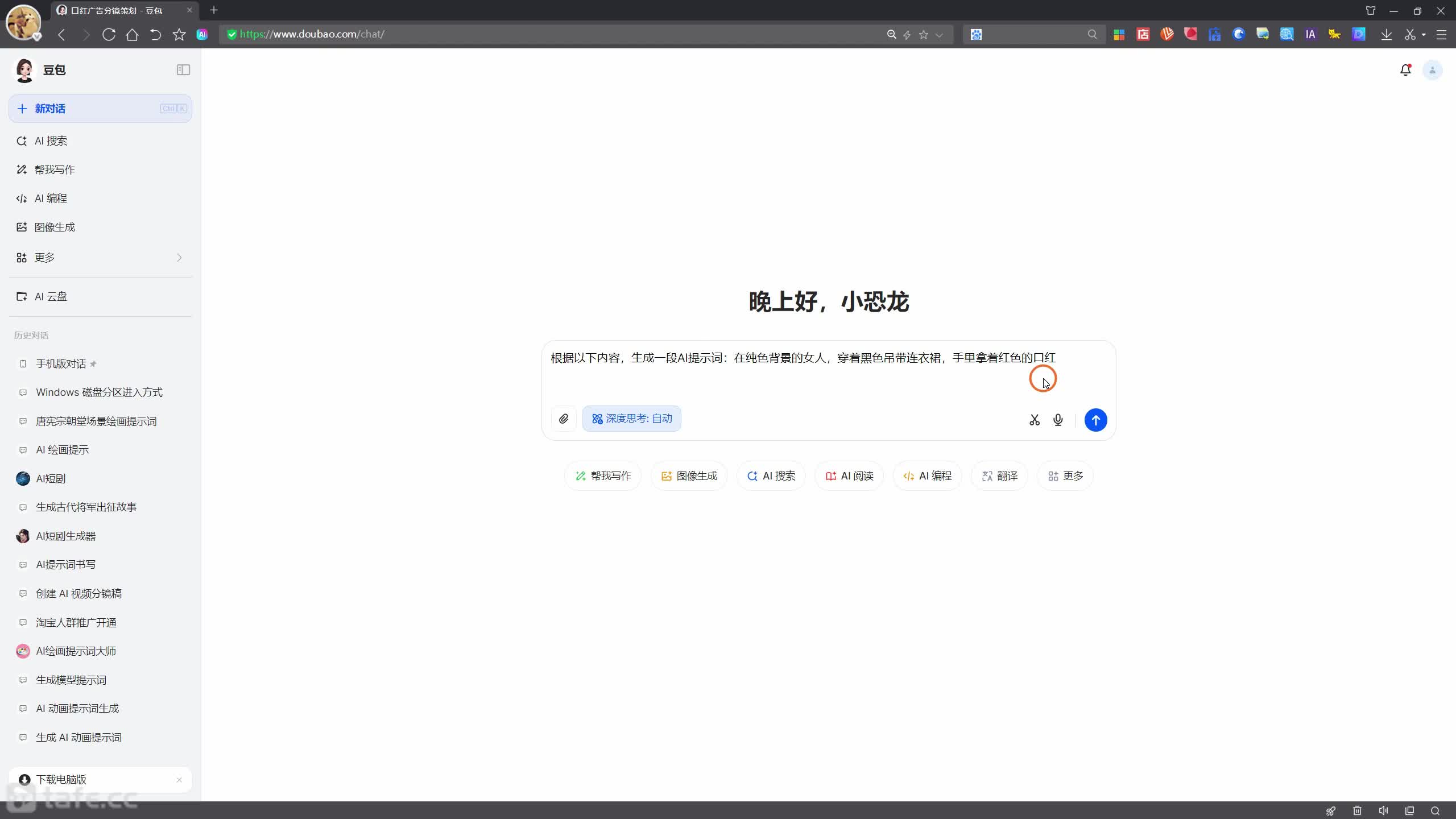Bookmark page with toolbar star icon
This screenshot has width=1456, height=819.
point(179,34)
